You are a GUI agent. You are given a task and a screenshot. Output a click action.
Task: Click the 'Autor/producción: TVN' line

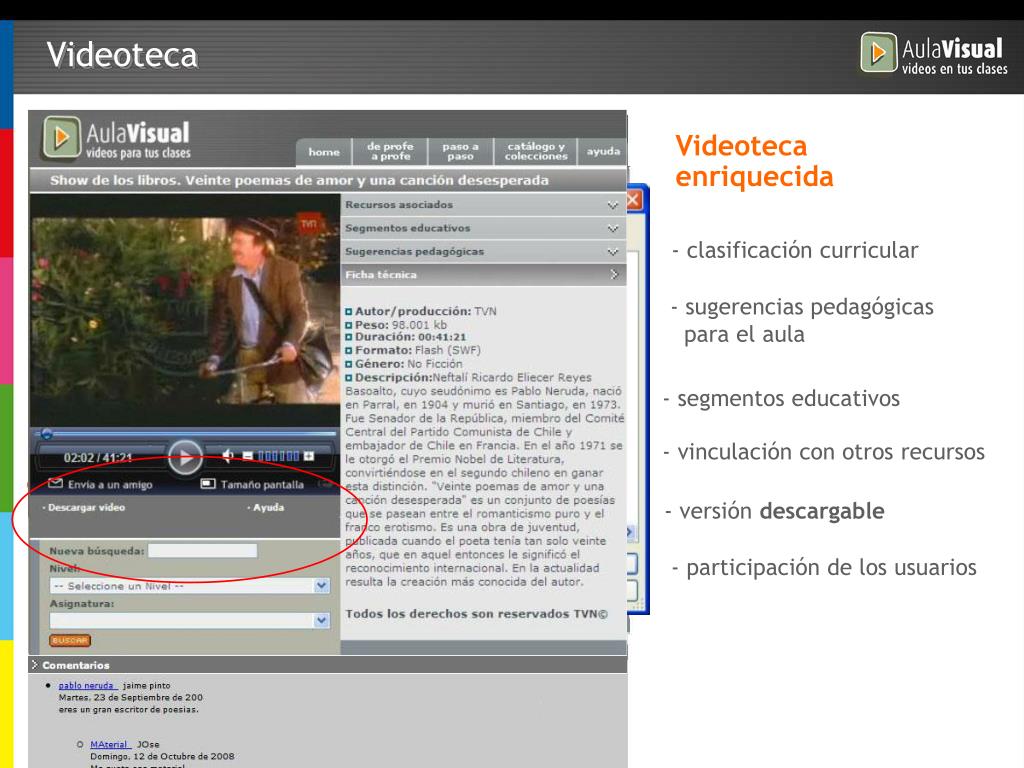coord(421,311)
